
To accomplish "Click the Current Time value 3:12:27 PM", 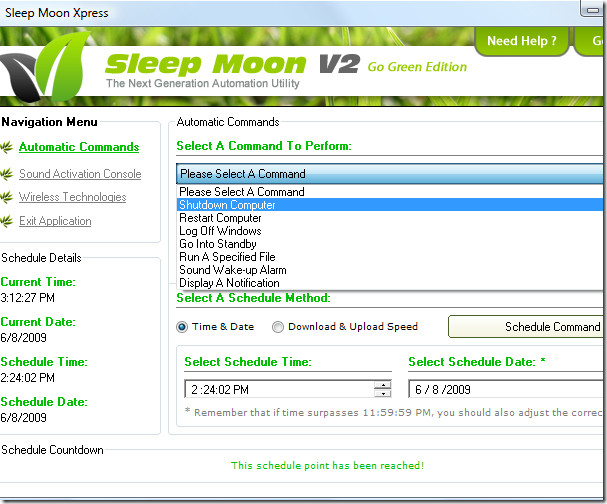I will [x=27, y=298].
